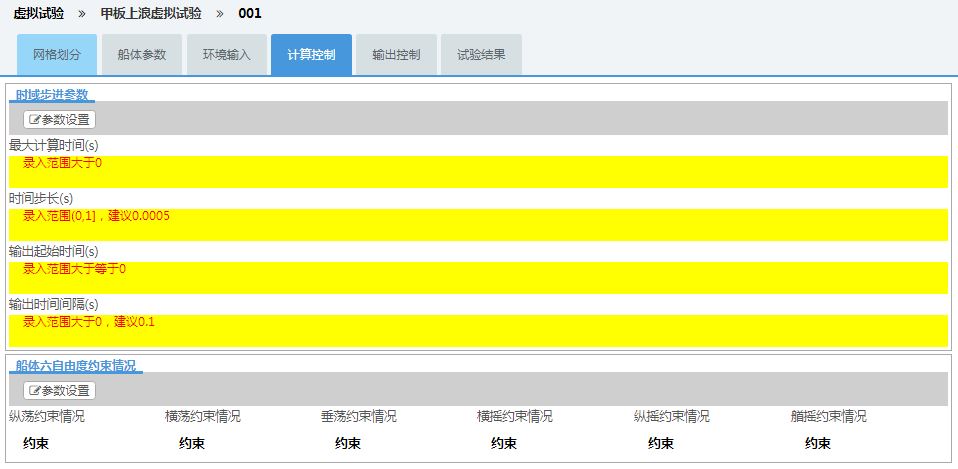Image resolution: width=958 pixels, height=469 pixels.
Task: Open the 船体参数 tab
Action: pos(141,54)
